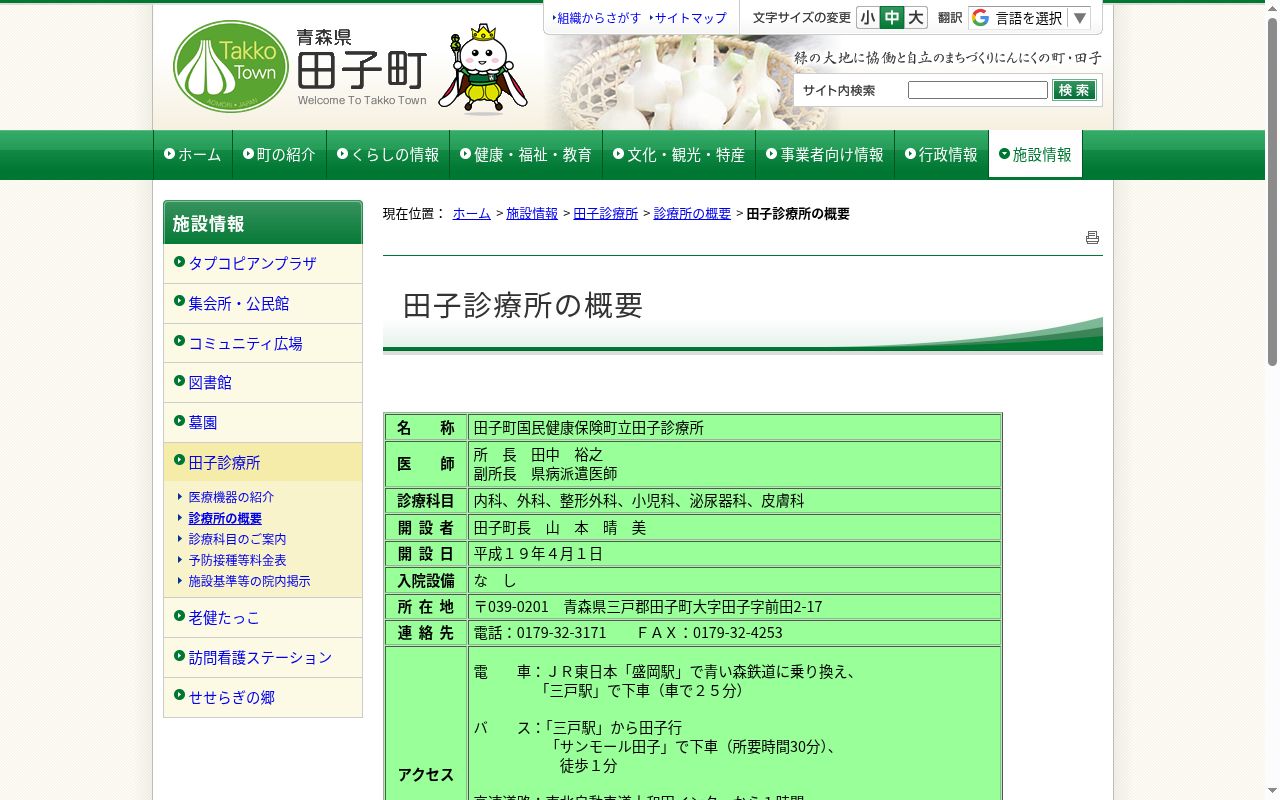Open 行政情報 navigation tab
The height and width of the screenshot is (800, 1280).
(941, 155)
